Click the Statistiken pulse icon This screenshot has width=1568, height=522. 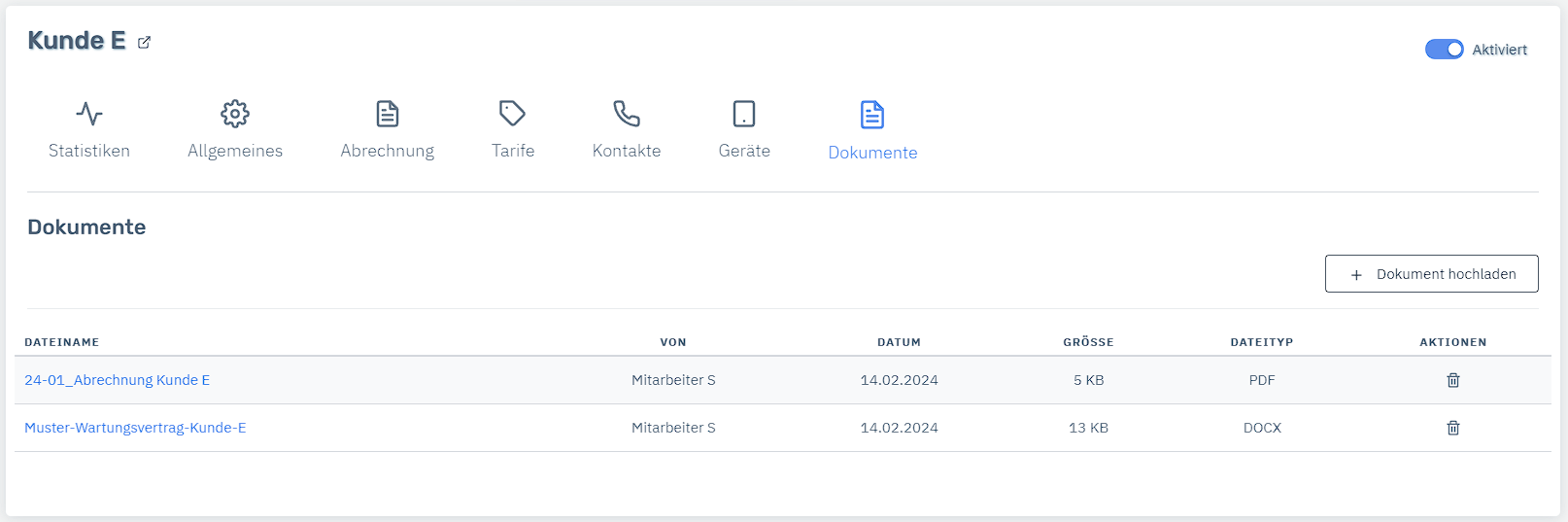point(89,114)
